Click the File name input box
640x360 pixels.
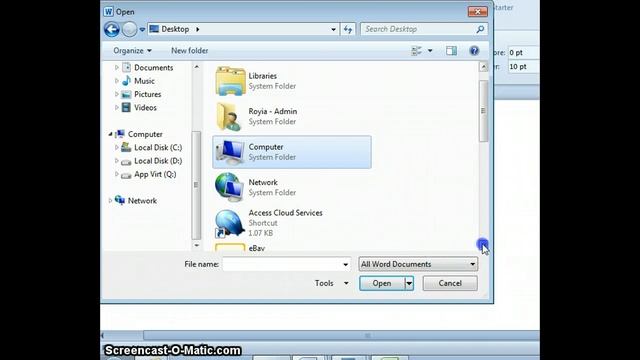(282, 264)
